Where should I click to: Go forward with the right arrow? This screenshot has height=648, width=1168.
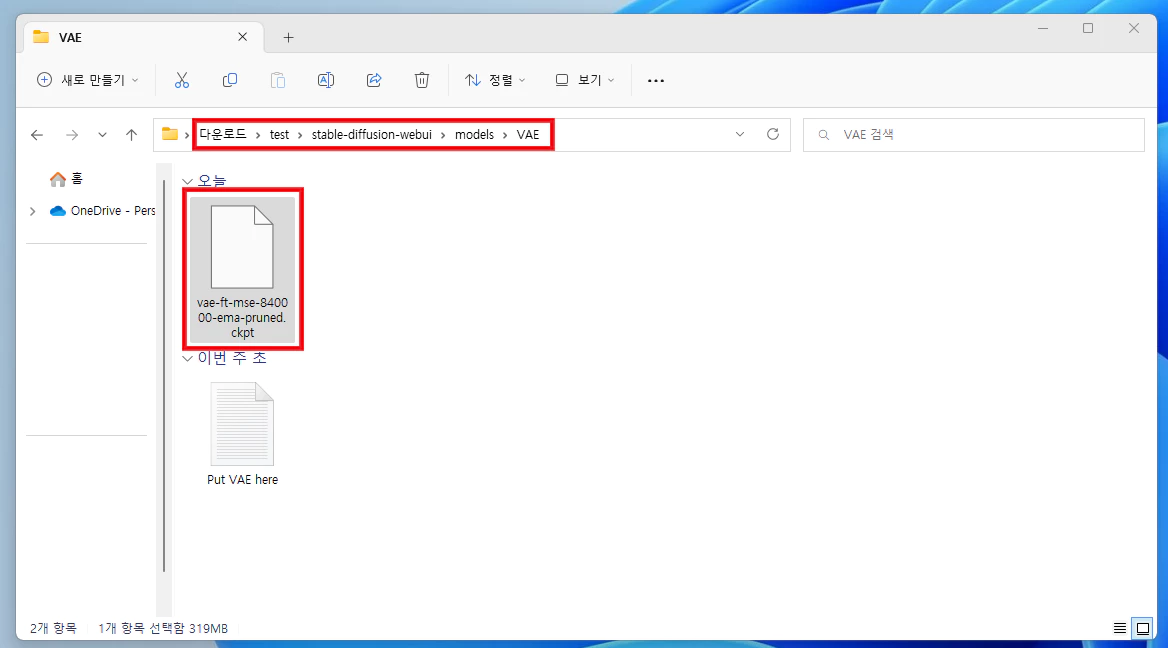point(72,135)
